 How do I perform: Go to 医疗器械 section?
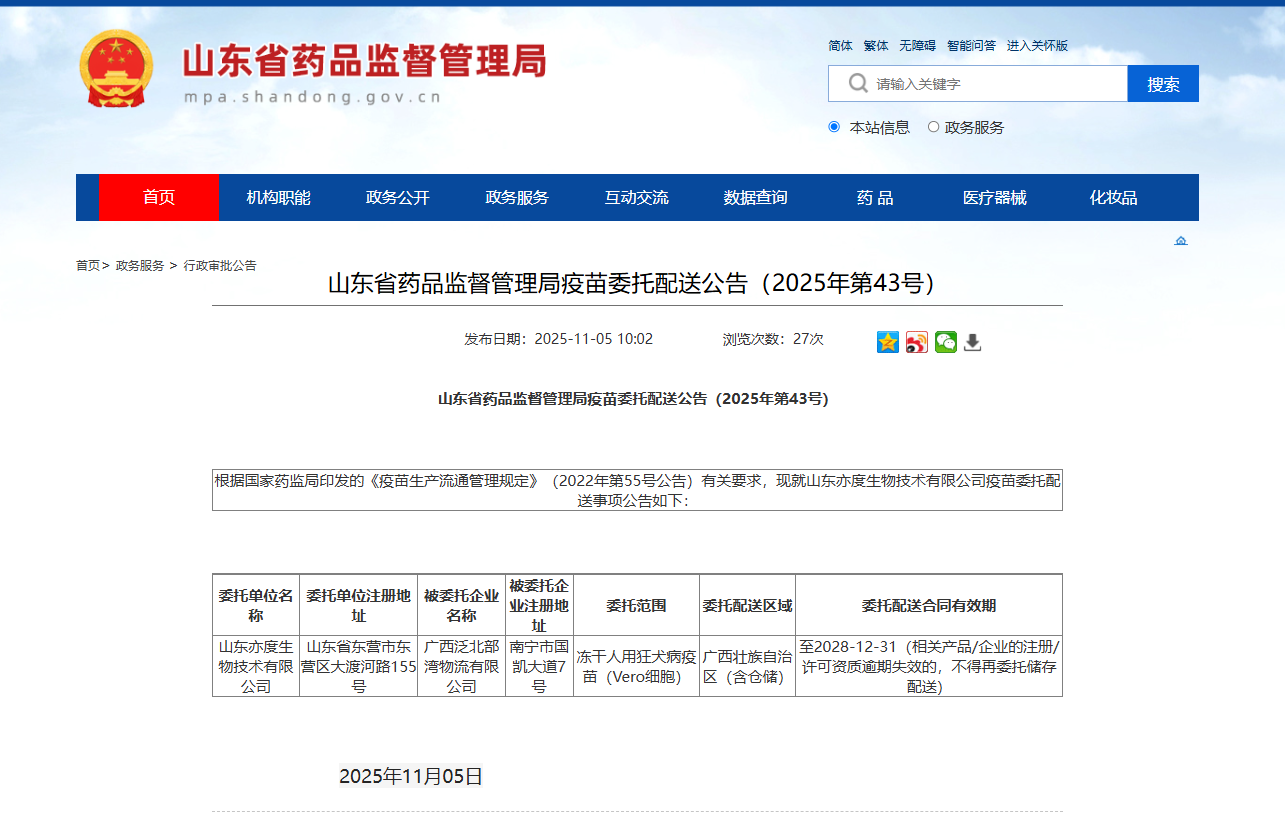coord(994,197)
